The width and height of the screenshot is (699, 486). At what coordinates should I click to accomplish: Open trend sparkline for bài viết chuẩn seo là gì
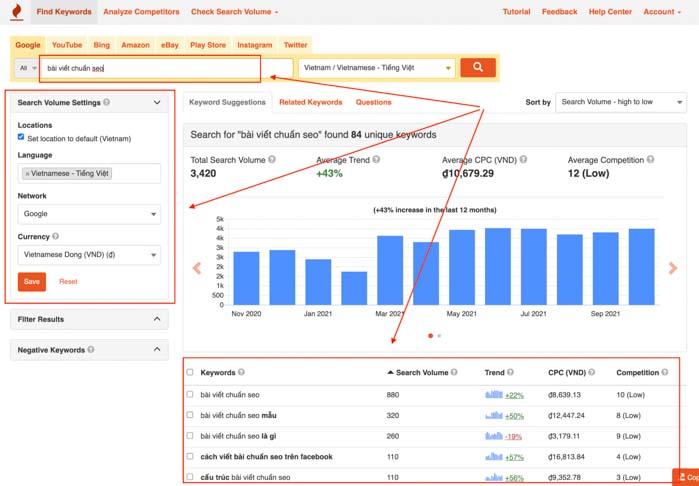(x=493, y=436)
